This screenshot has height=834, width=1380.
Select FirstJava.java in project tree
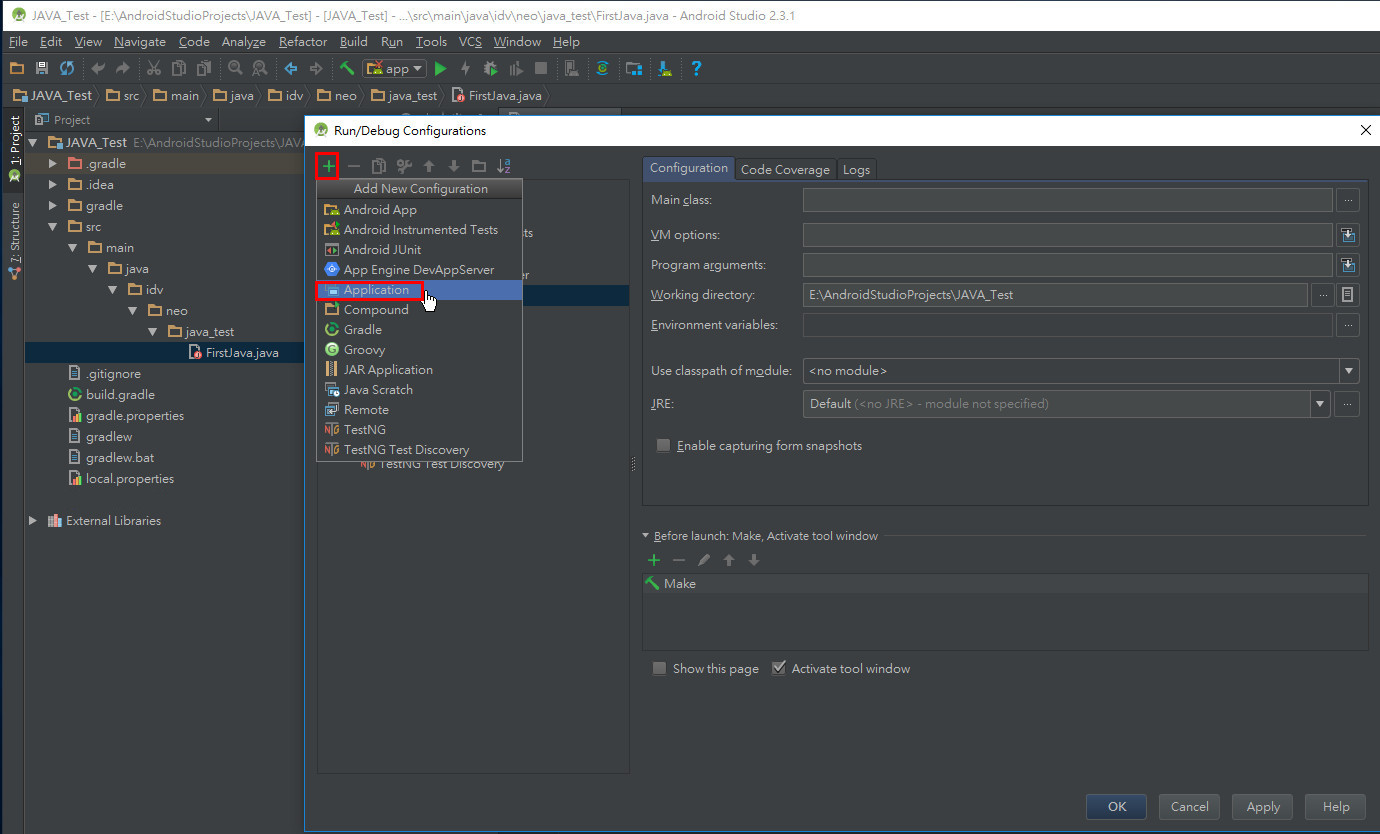(x=242, y=353)
